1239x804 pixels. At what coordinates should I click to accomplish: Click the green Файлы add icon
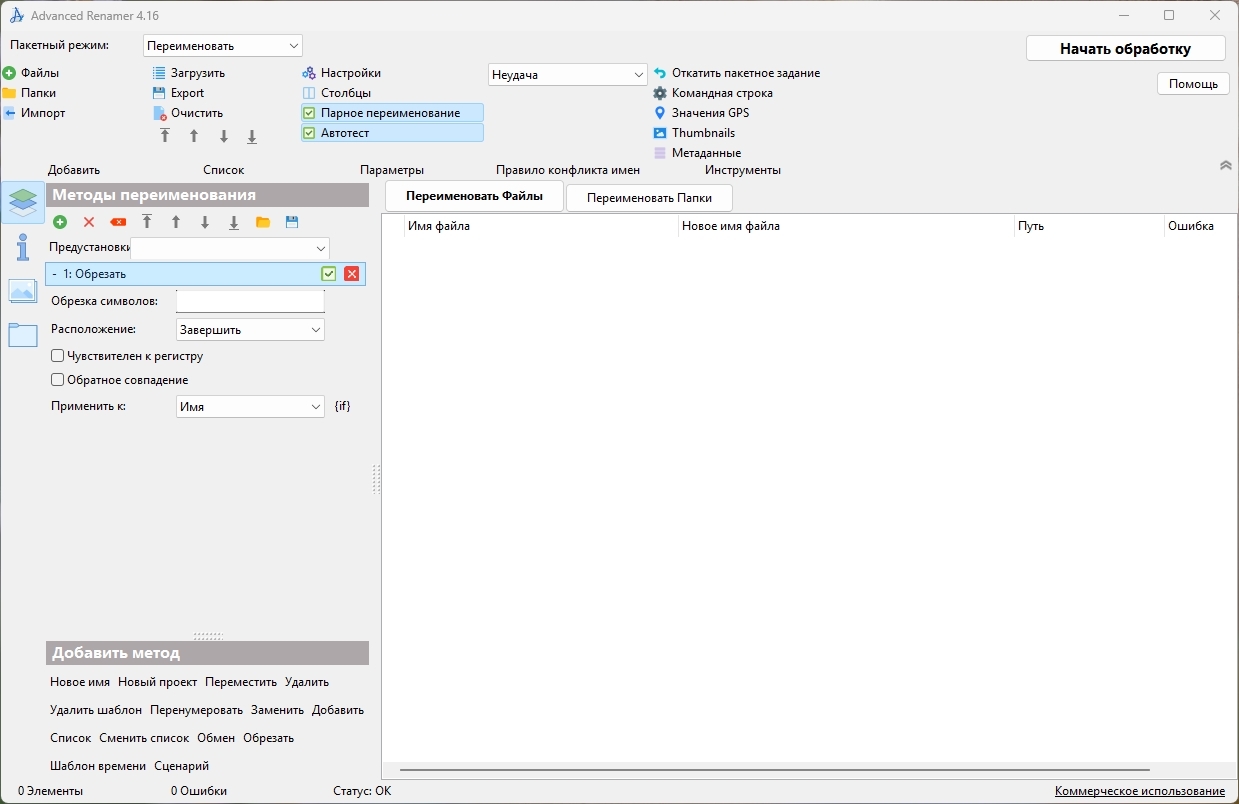point(9,73)
